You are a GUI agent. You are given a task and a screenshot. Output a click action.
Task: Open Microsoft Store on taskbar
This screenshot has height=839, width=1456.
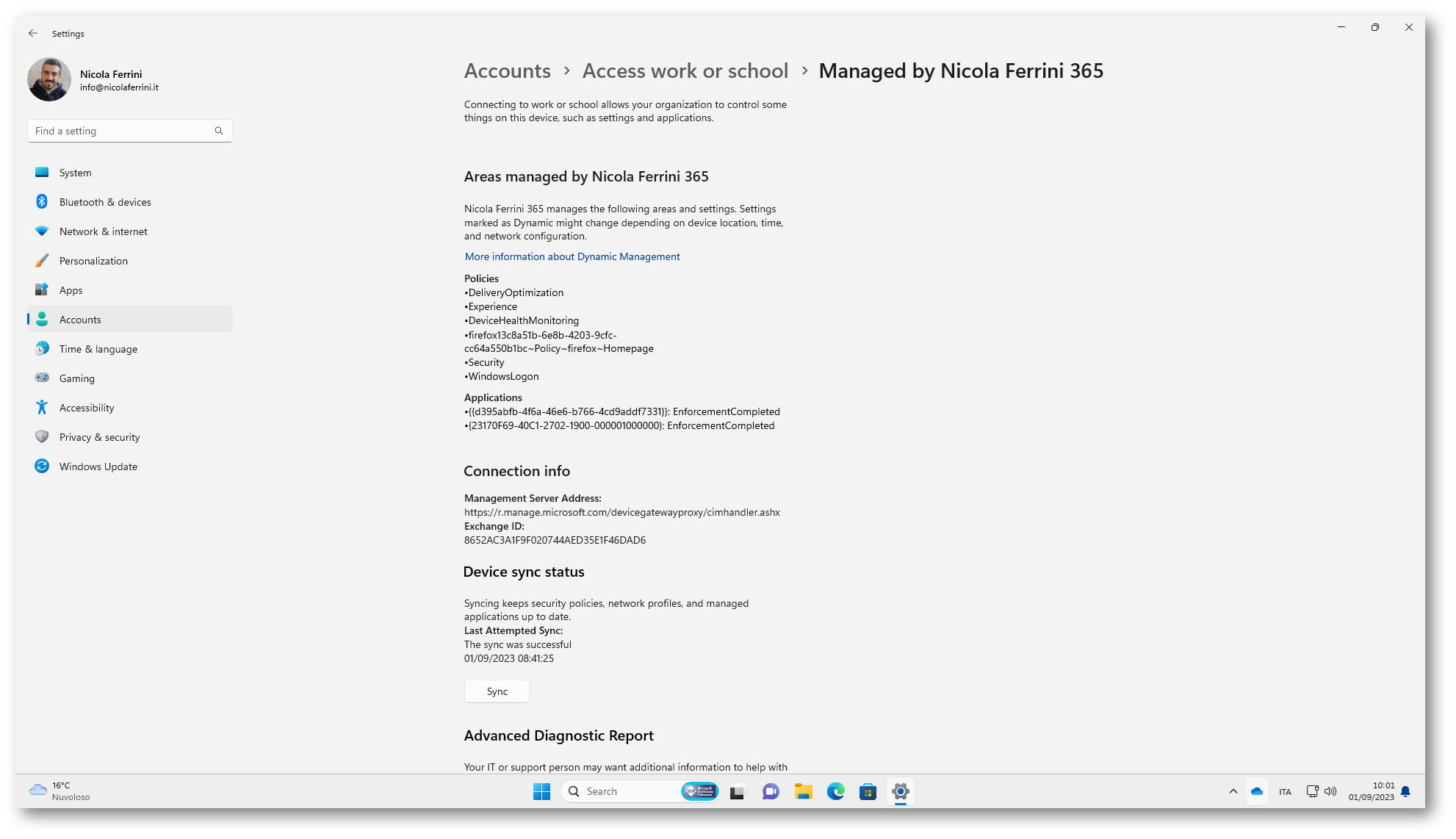(868, 791)
